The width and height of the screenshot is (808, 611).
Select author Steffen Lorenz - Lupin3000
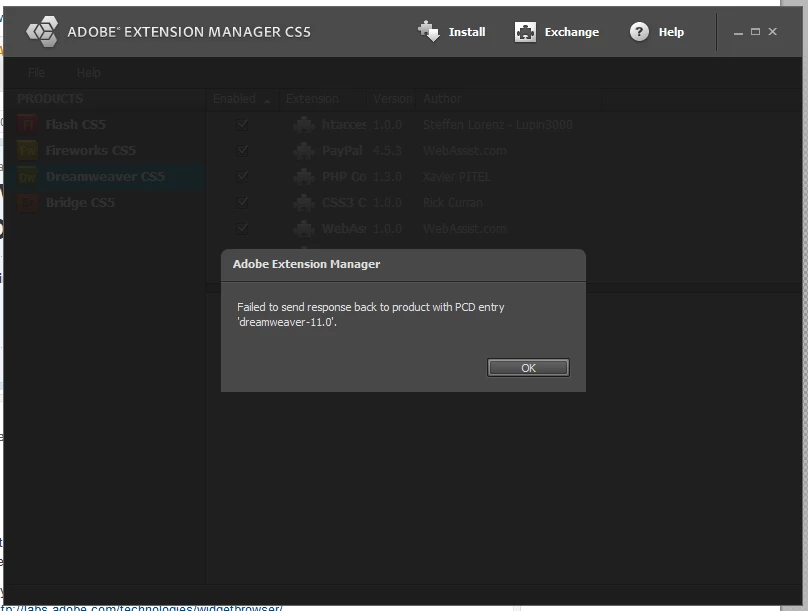[x=497, y=125]
